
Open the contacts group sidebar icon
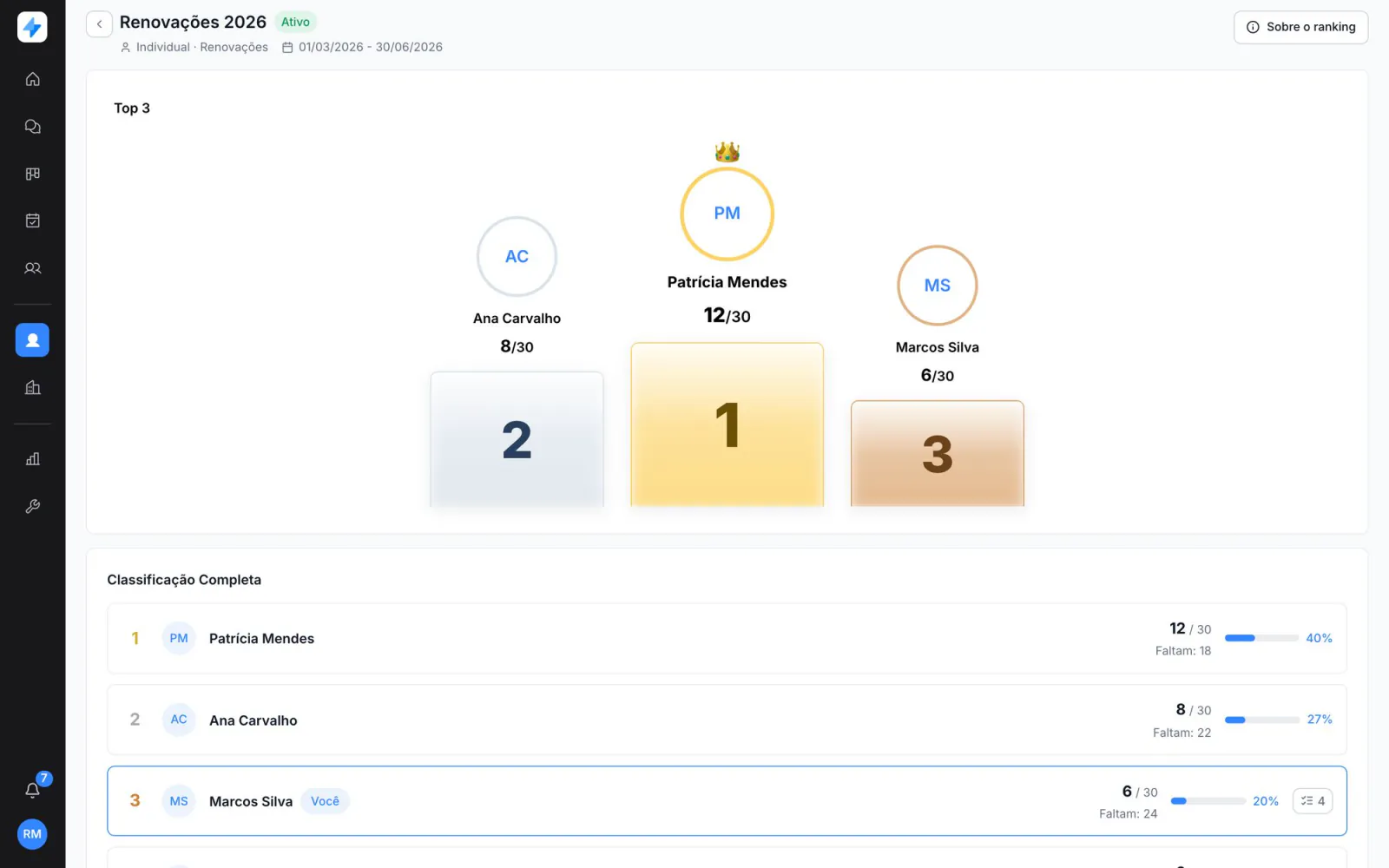click(x=32, y=268)
